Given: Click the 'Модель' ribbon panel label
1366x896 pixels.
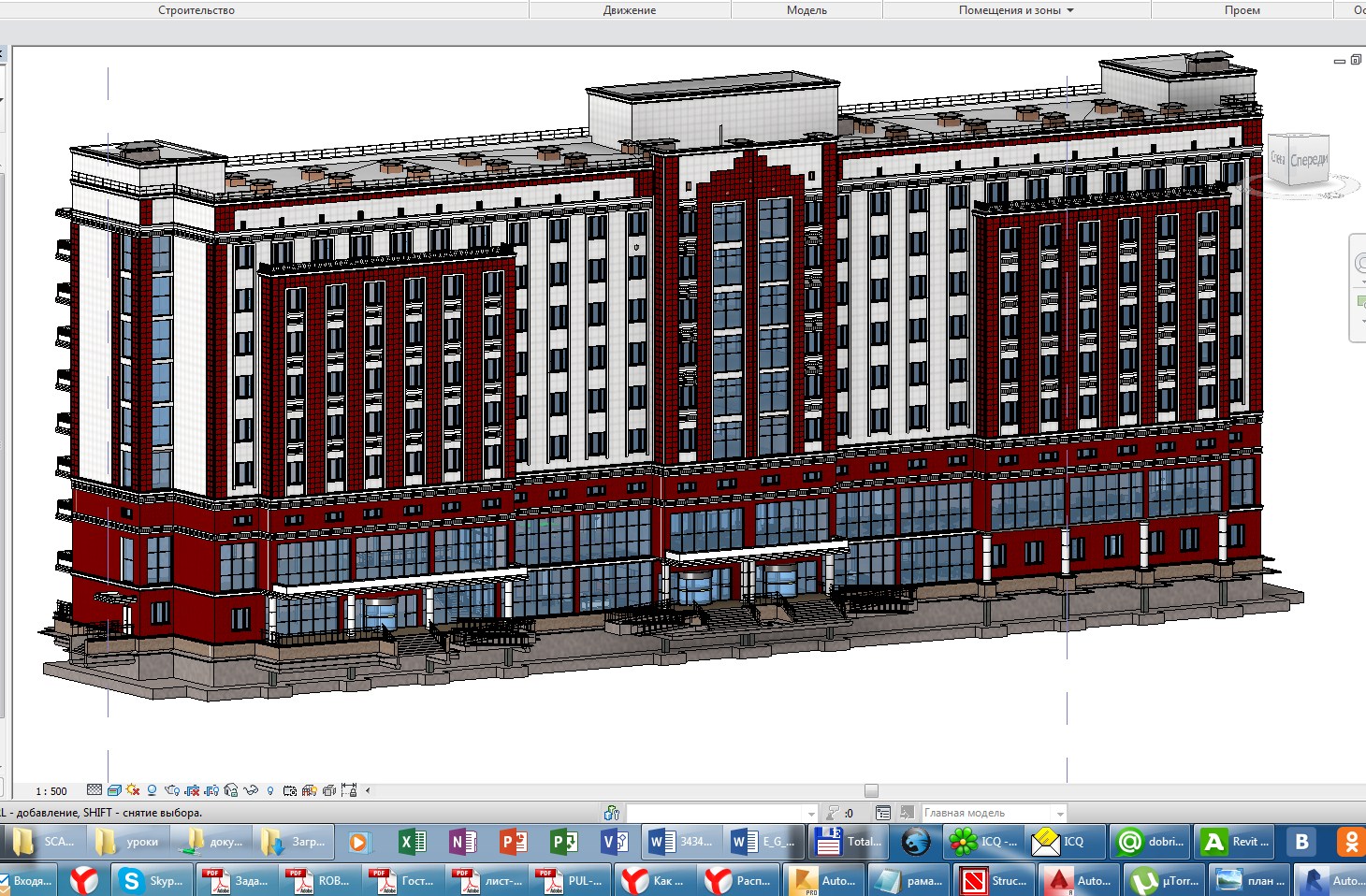Looking at the screenshot, I should tap(807, 10).
